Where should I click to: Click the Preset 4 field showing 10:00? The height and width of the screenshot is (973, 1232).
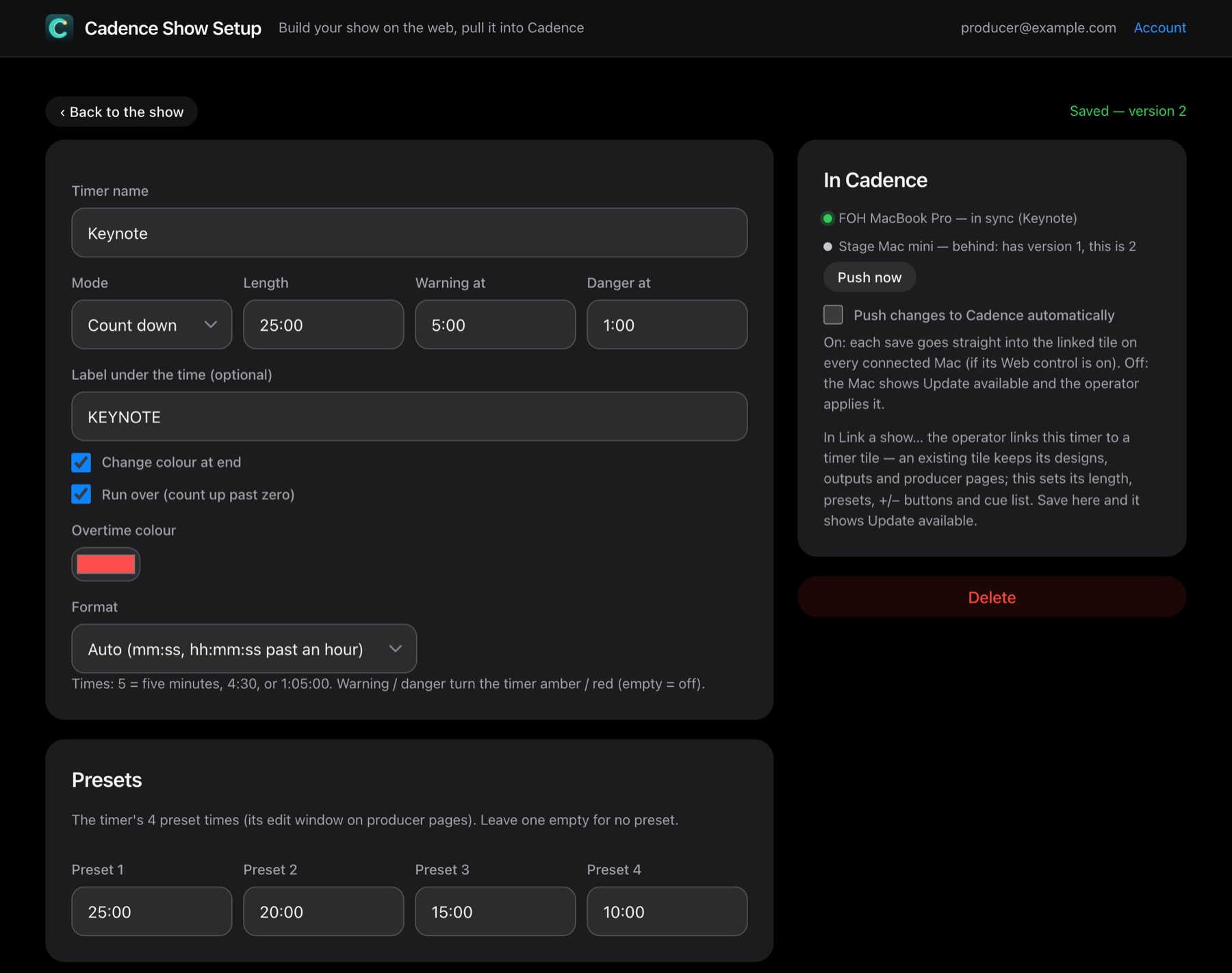(667, 911)
